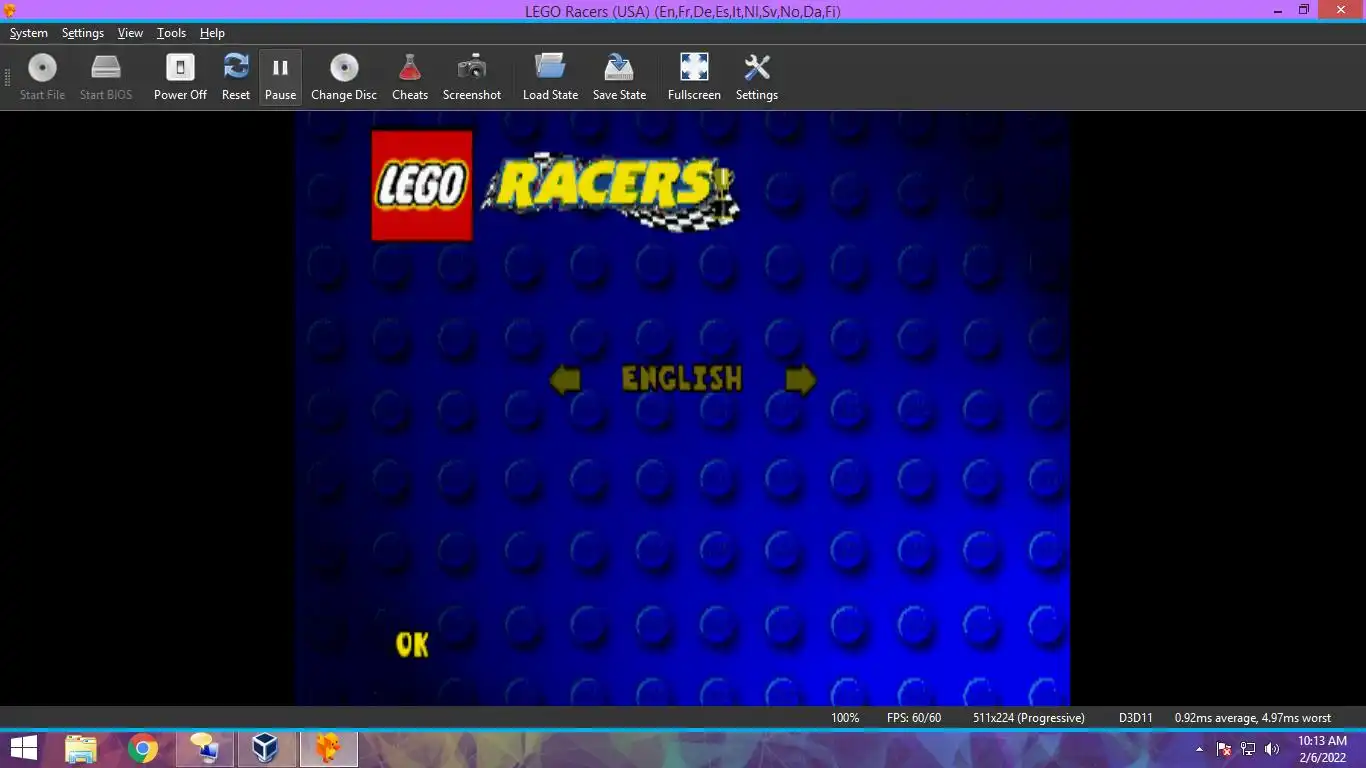This screenshot has height=768, width=1366.
Task: Reset the running game
Action: tap(236, 77)
